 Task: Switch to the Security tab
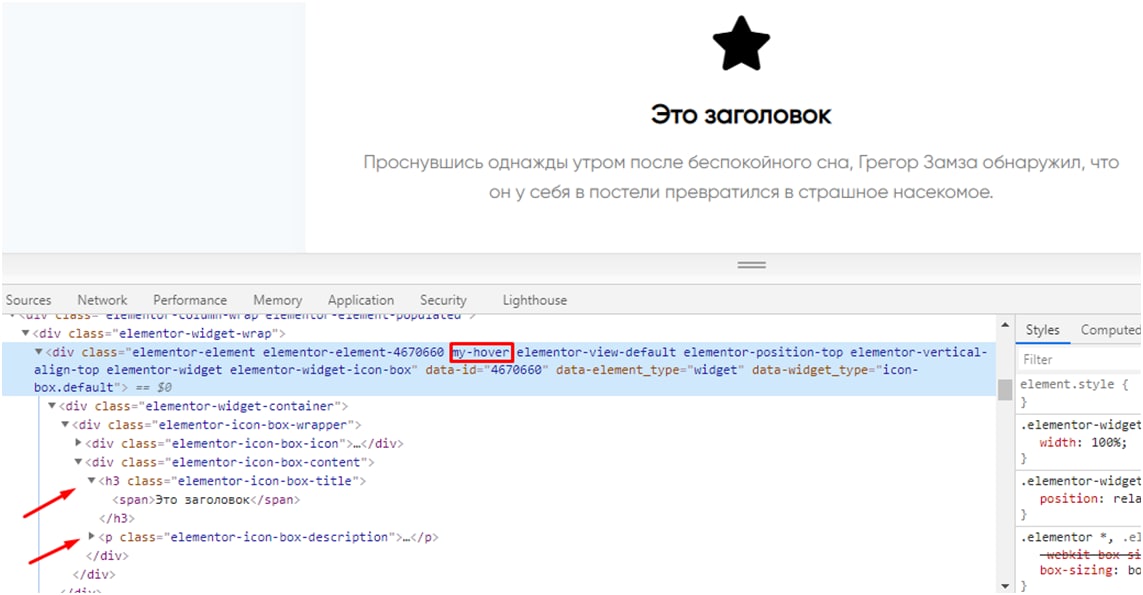tap(443, 300)
